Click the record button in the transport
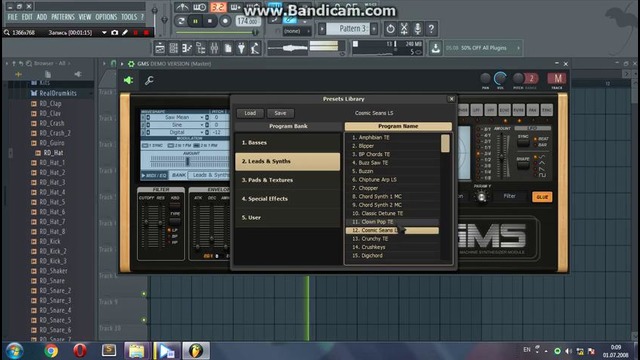 pos(225,21)
